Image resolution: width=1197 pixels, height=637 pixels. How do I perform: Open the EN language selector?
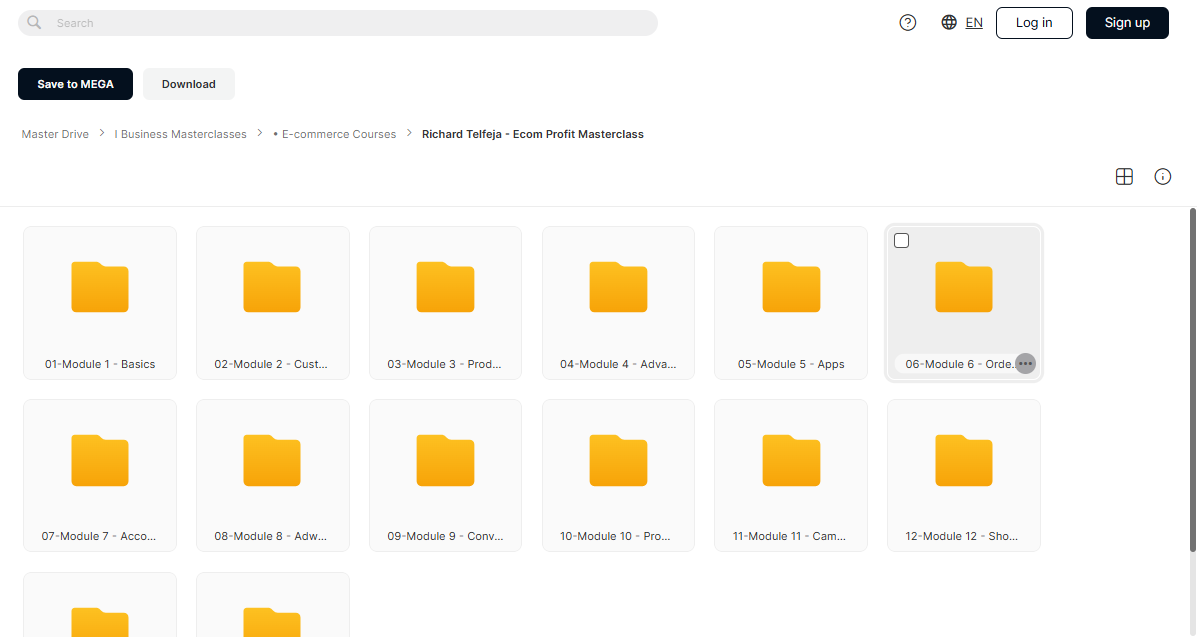pyautogui.click(x=974, y=23)
